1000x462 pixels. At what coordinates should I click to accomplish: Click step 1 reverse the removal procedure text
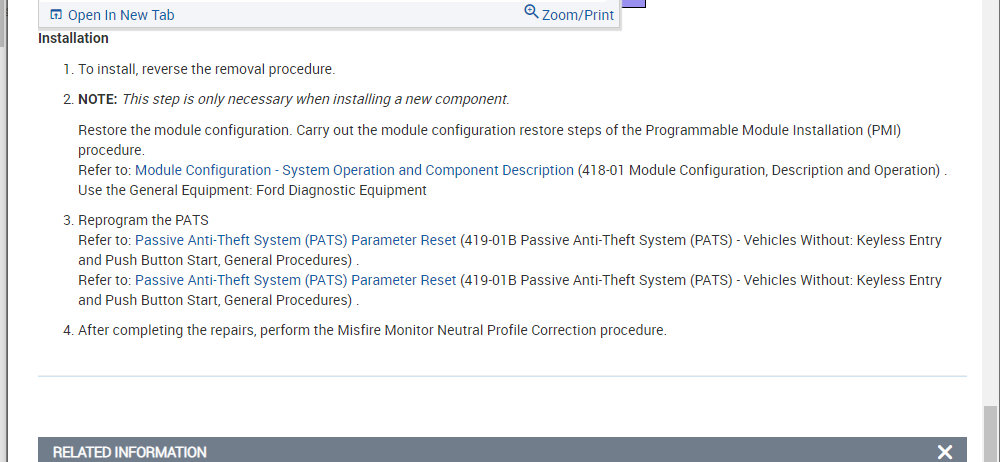point(206,69)
